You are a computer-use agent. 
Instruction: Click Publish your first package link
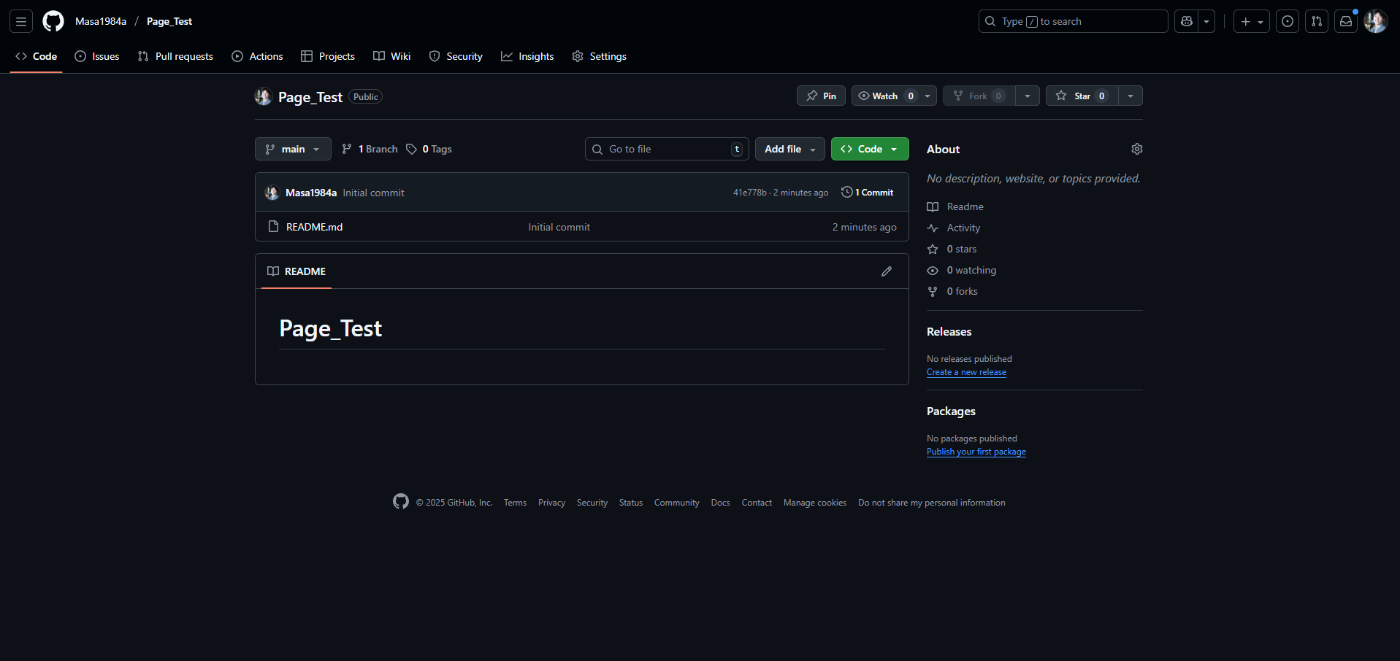point(976,452)
